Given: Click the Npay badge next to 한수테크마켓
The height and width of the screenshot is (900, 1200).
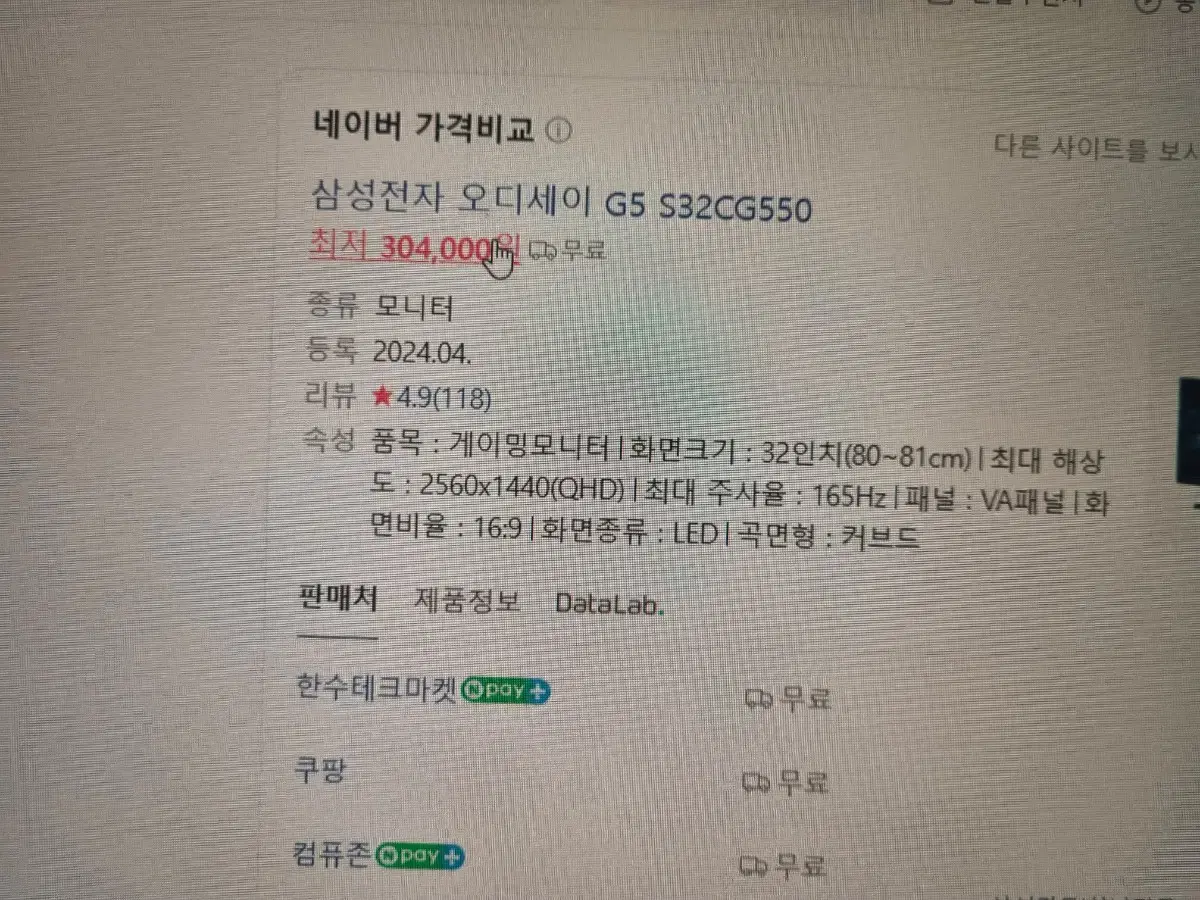Looking at the screenshot, I should pos(505,690).
